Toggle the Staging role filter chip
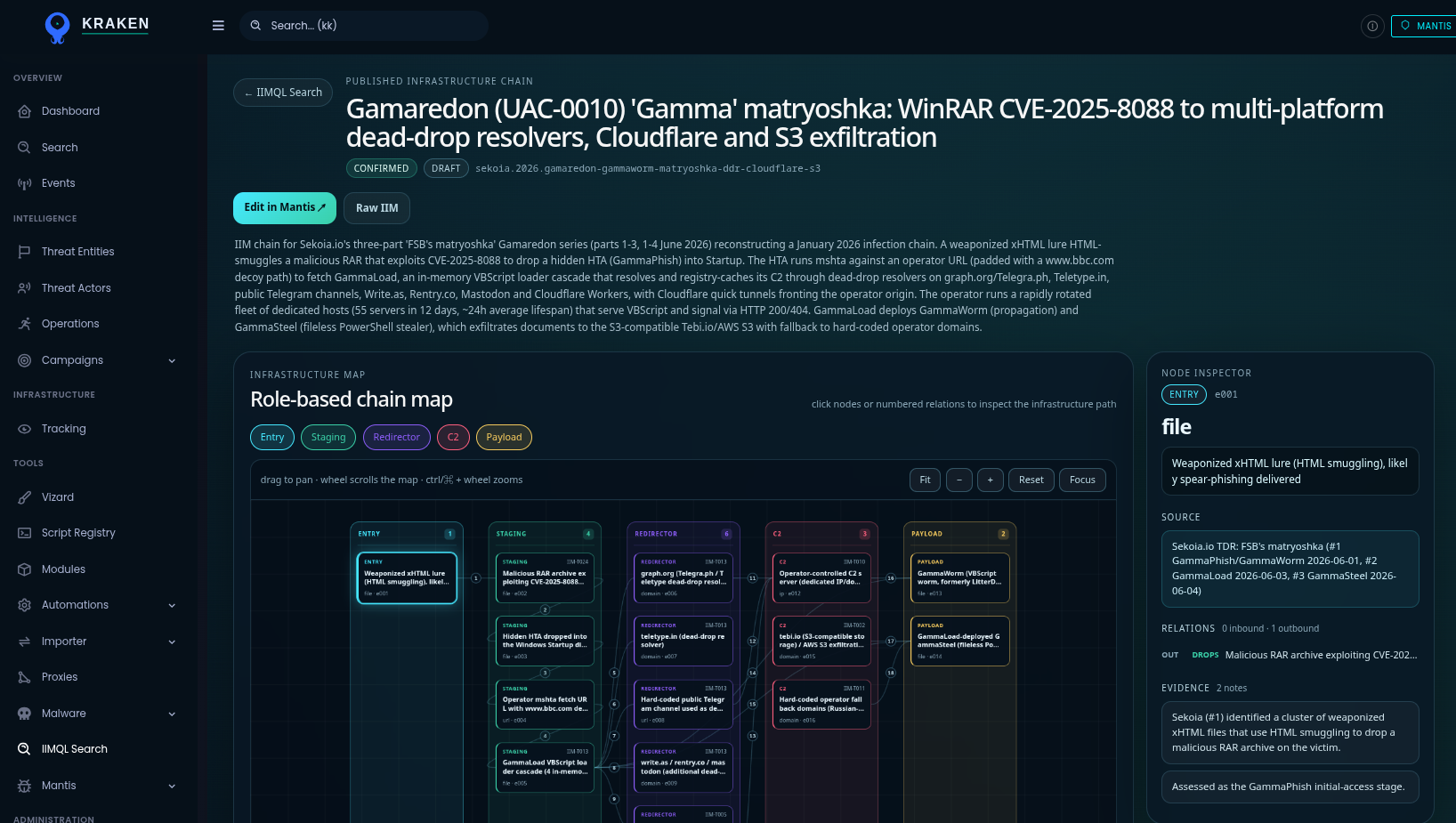This screenshot has width=1456, height=823. 328,437
